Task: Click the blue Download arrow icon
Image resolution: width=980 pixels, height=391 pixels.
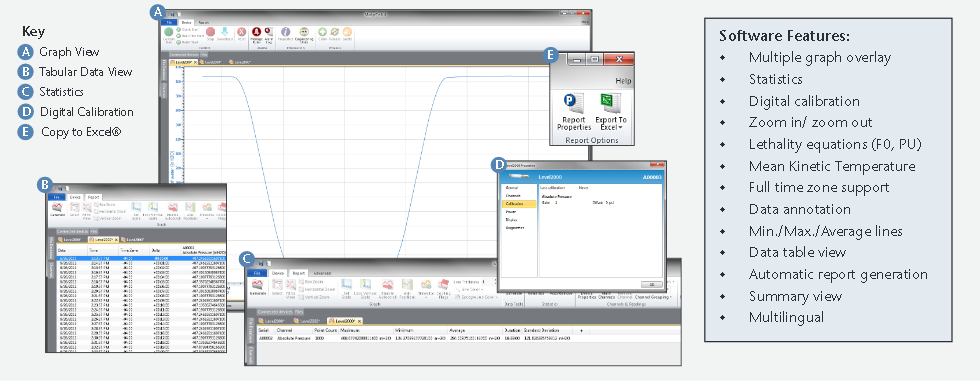Action: 224,32
